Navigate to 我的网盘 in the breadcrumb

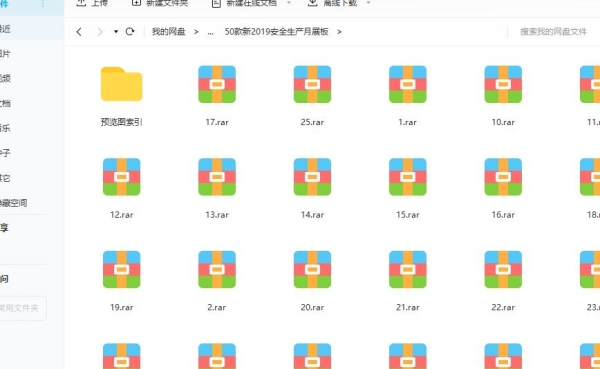pyautogui.click(x=168, y=31)
